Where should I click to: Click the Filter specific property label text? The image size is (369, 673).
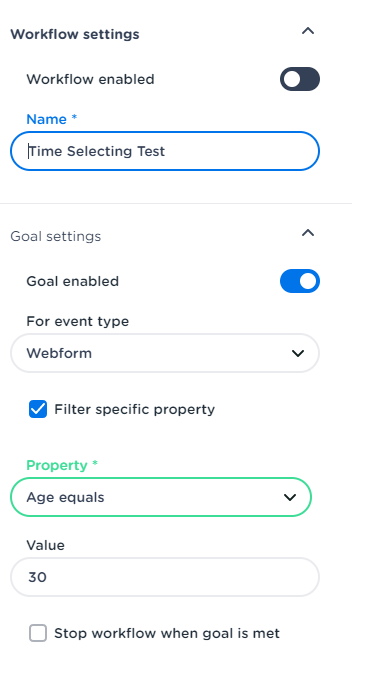[134, 409]
